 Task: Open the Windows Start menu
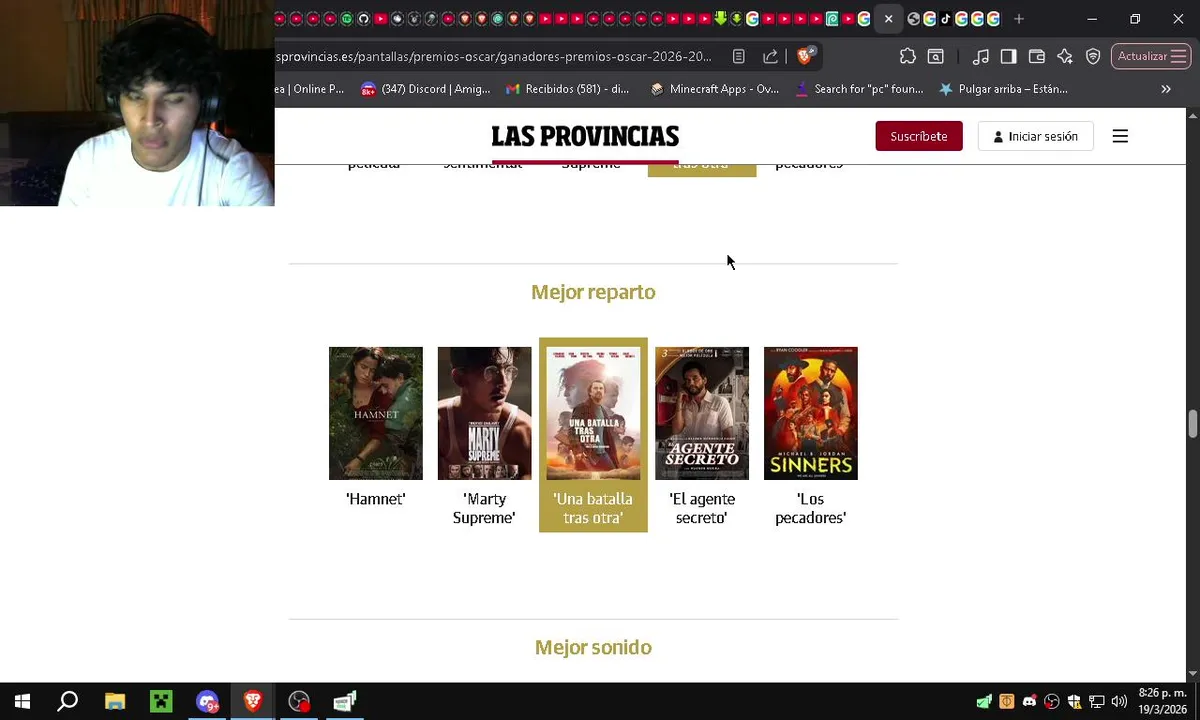(x=22, y=702)
